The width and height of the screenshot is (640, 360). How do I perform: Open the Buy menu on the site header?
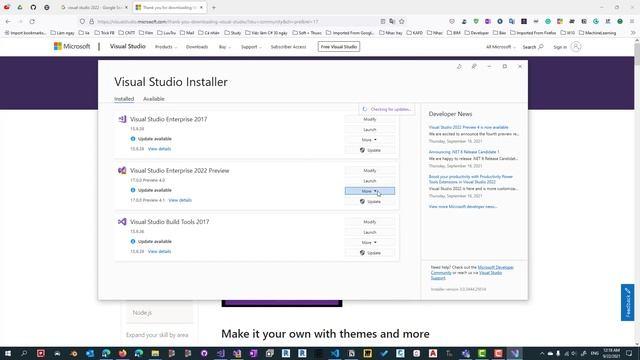[224, 47]
